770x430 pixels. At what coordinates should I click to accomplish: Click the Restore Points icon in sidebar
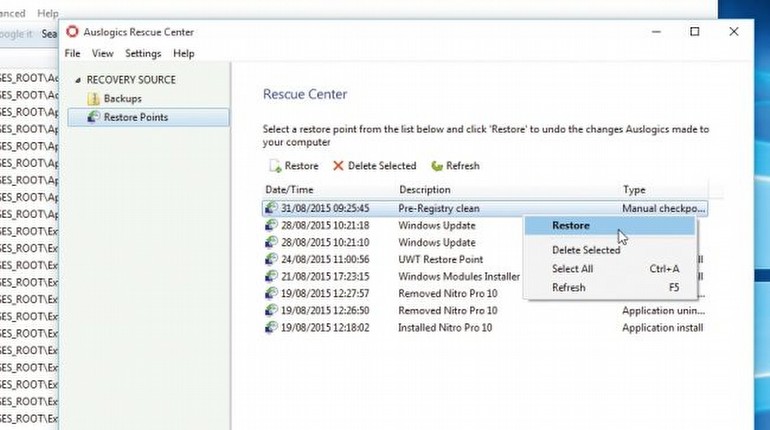(94, 118)
